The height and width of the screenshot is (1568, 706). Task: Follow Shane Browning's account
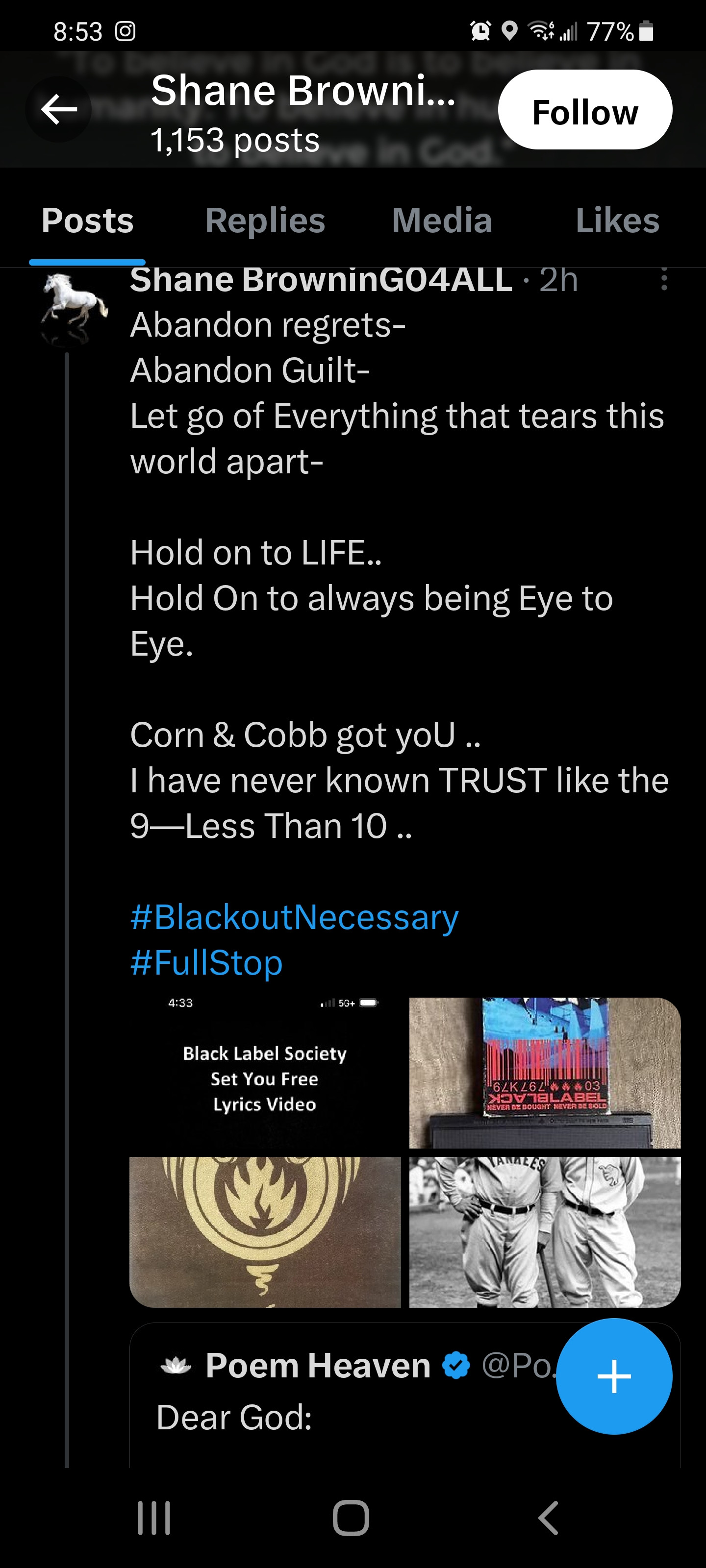click(x=585, y=110)
